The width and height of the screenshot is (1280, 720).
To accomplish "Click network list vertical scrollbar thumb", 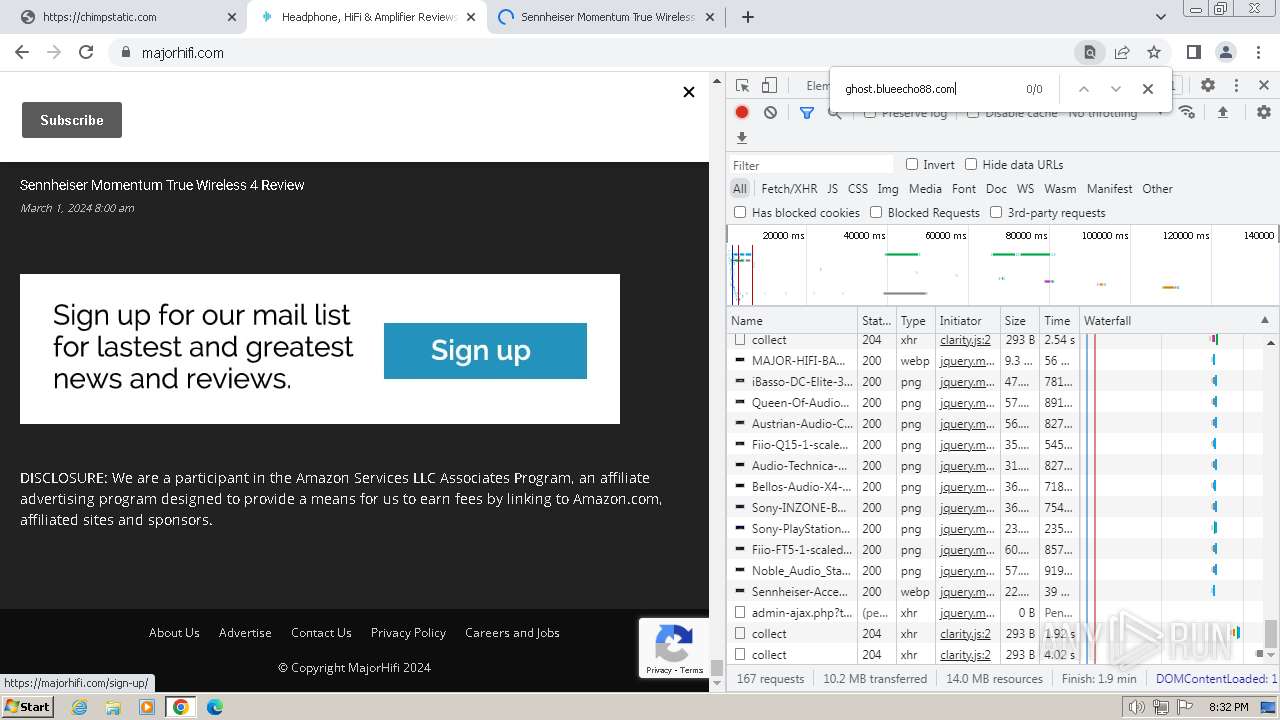I will pyautogui.click(x=1271, y=633).
